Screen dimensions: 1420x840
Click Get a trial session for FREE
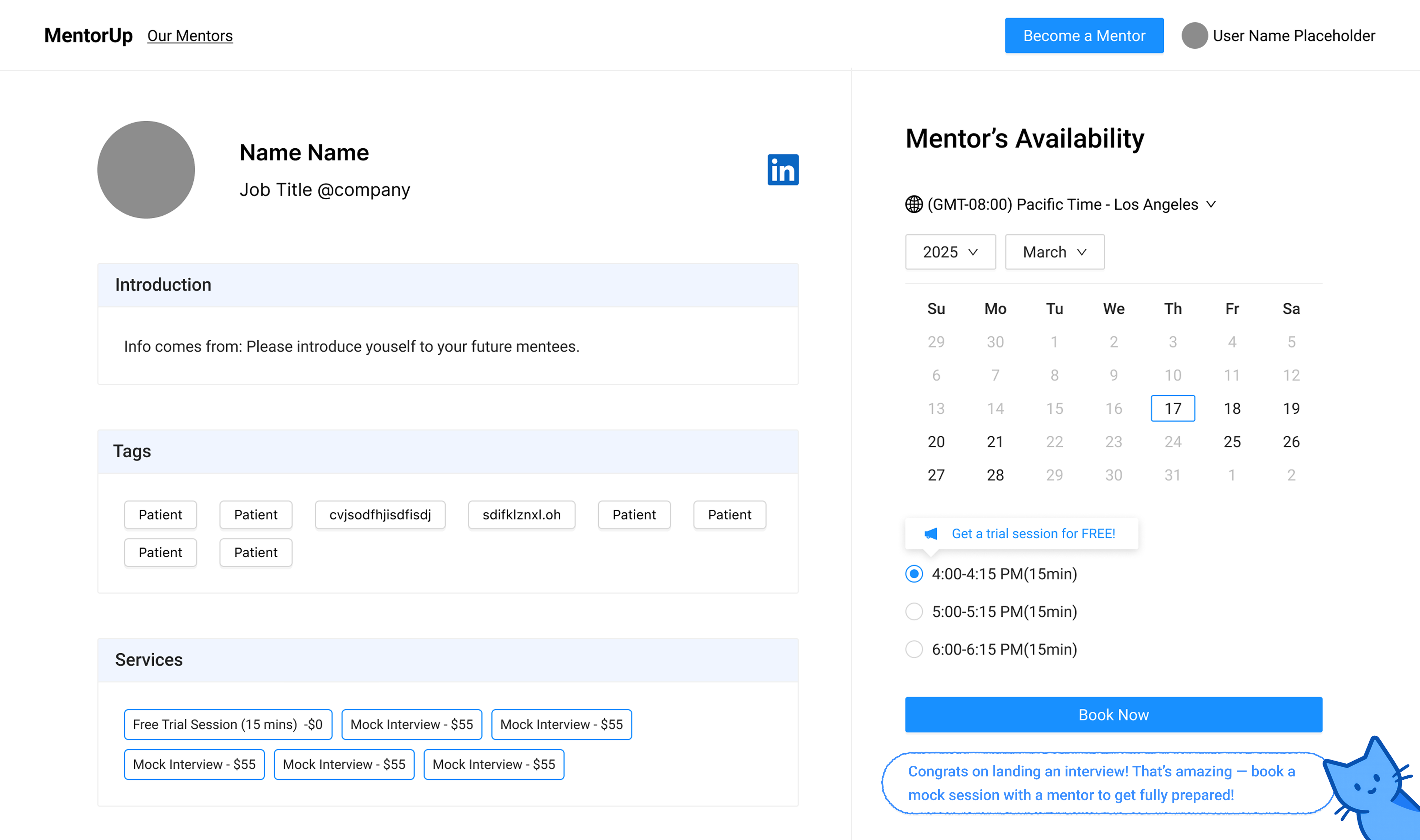pos(1033,534)
